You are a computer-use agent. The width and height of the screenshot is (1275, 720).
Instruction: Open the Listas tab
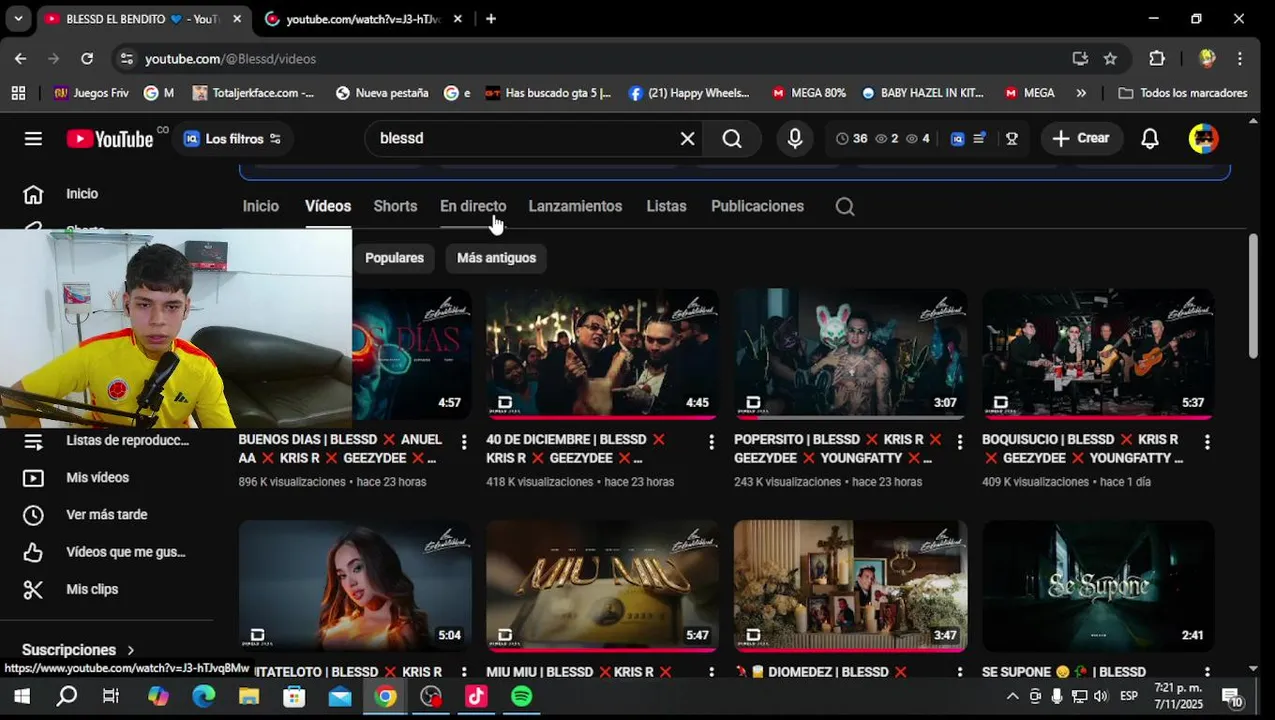(666, 207)
